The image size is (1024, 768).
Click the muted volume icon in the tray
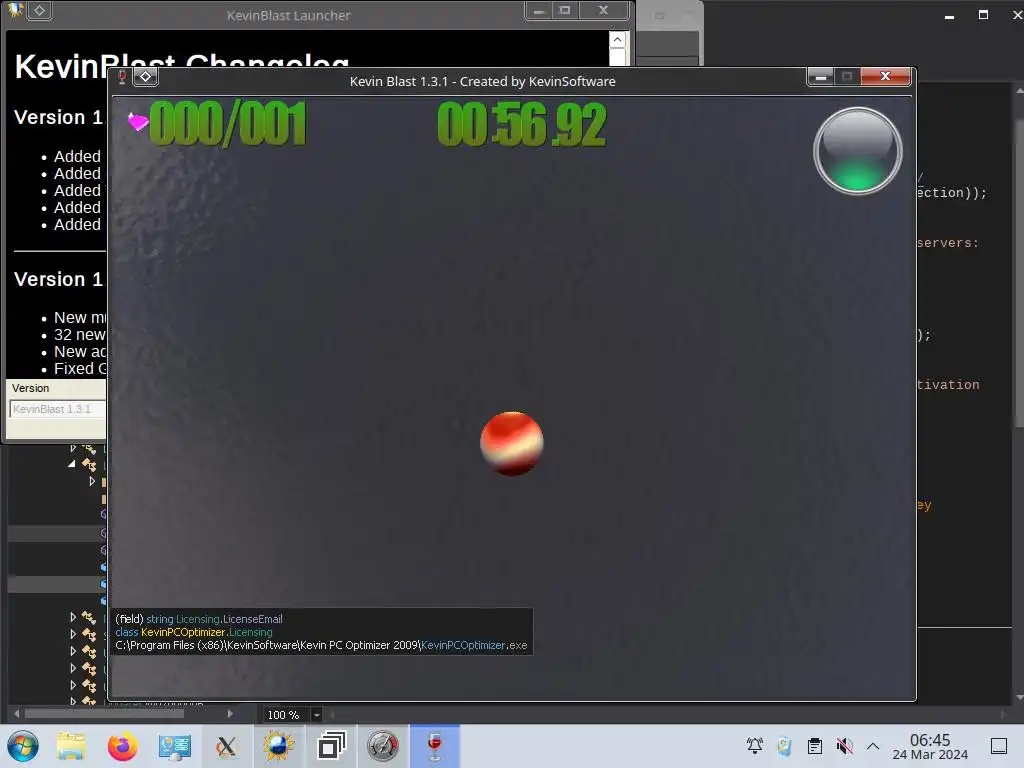(844, 746)
